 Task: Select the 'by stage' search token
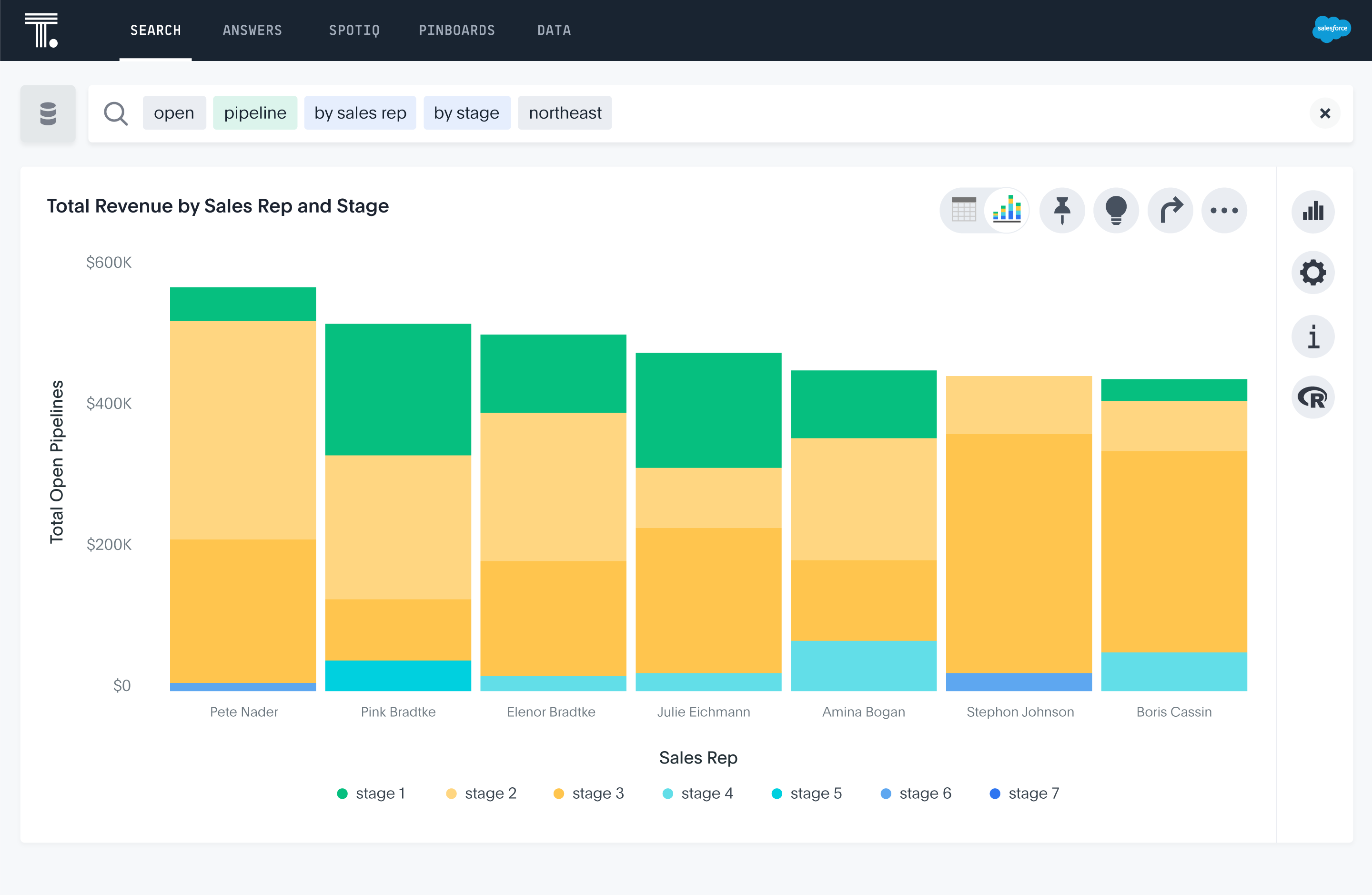467,112
